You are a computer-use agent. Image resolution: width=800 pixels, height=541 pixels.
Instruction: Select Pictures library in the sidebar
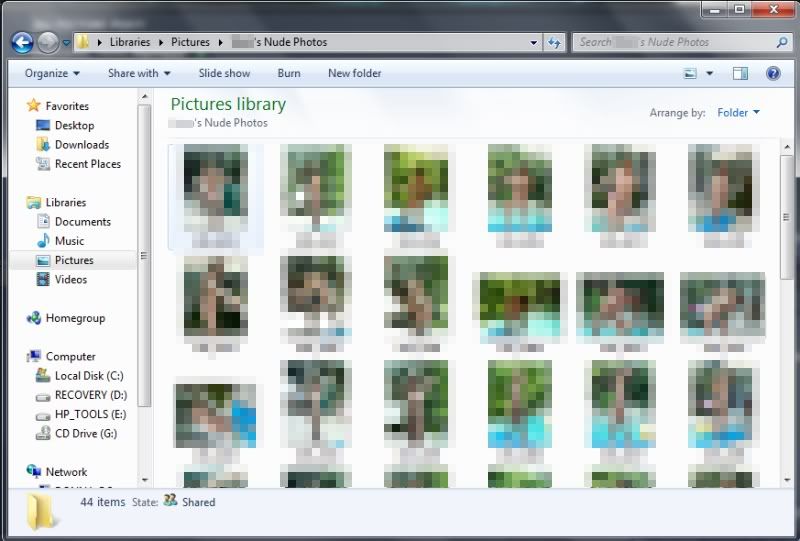tap(73, 260)
